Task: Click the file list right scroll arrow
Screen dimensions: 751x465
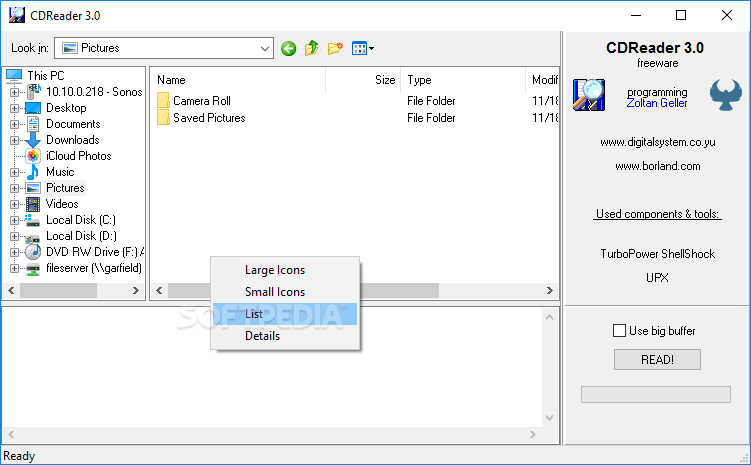Action: pos(549,290)
